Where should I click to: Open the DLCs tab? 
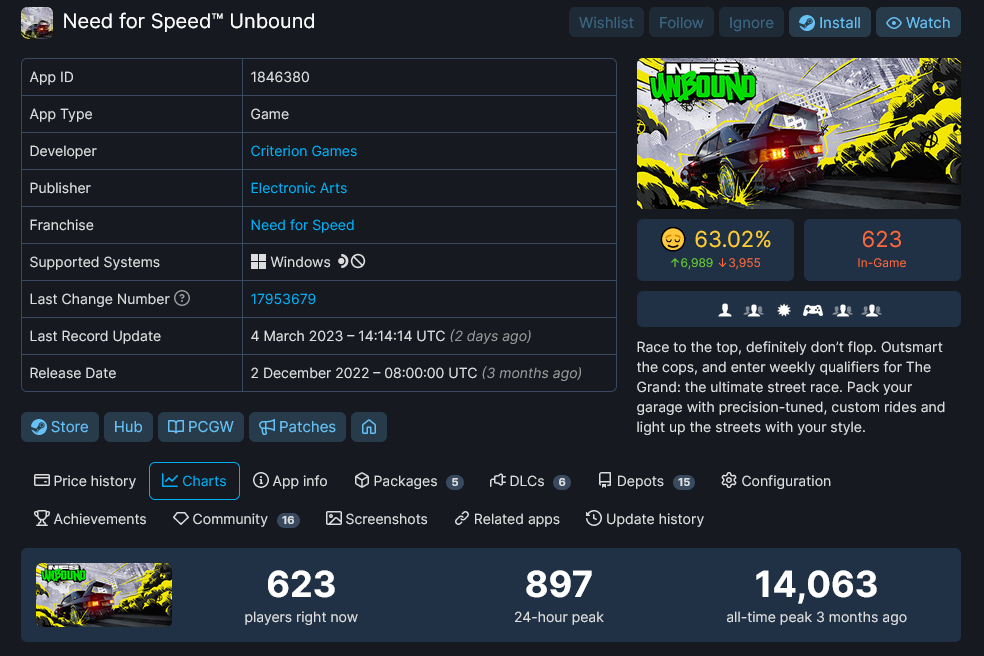point(530,481)
